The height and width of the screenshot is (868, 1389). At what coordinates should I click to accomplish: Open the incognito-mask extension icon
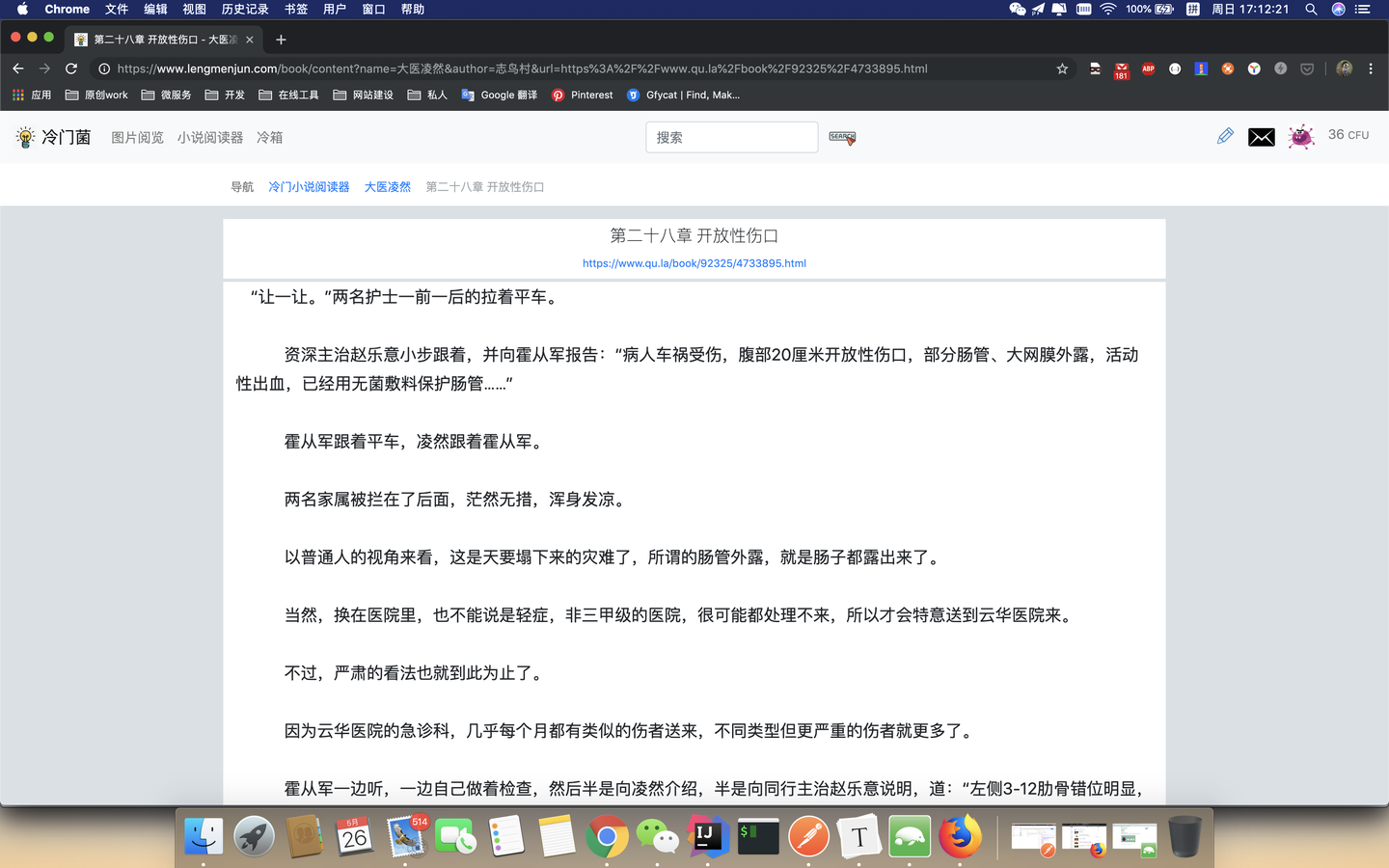pyautogui.click(x=1095, y=68)
